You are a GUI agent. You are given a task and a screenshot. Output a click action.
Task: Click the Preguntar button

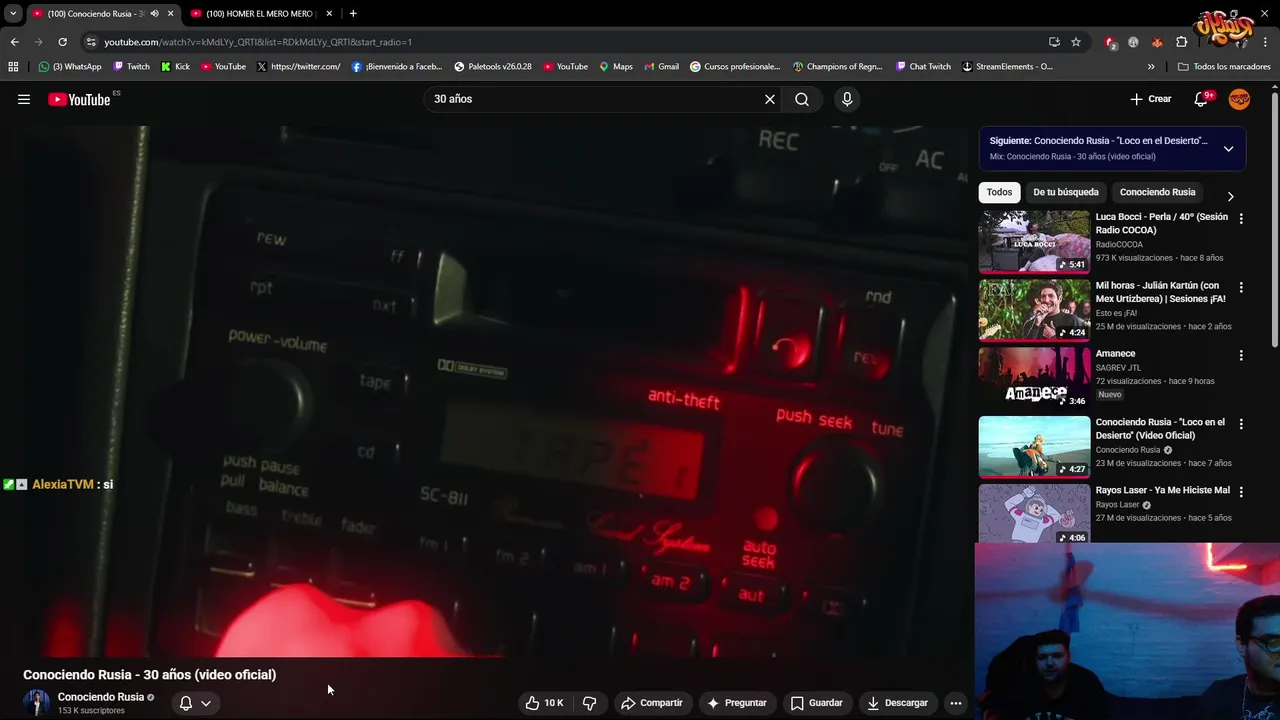click(x=737, y=703)
